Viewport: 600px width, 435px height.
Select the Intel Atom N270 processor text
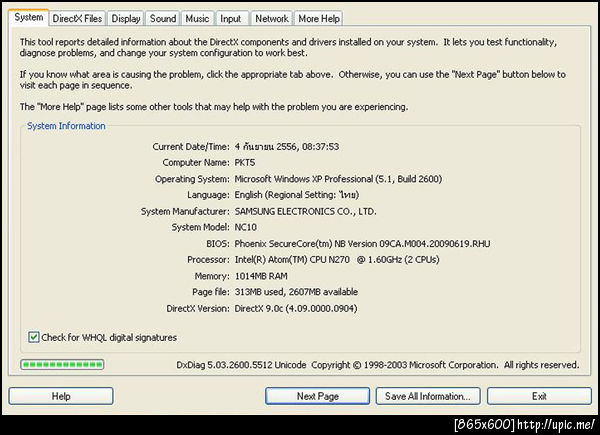click(337, 259)
